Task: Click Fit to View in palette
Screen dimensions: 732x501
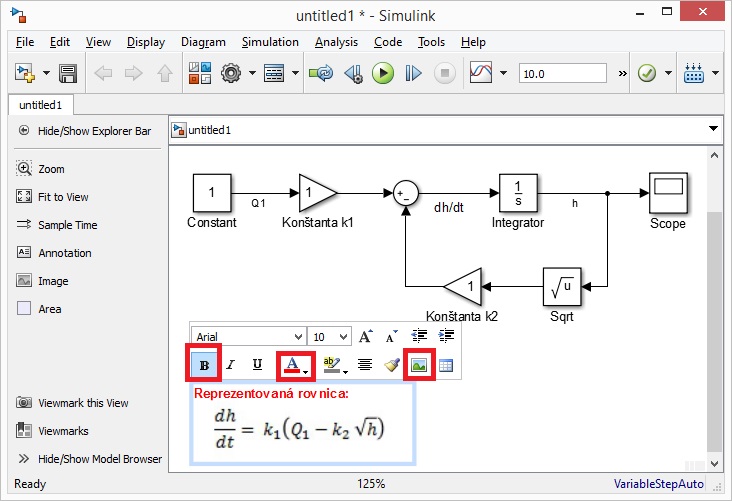Action: [52, 197]
